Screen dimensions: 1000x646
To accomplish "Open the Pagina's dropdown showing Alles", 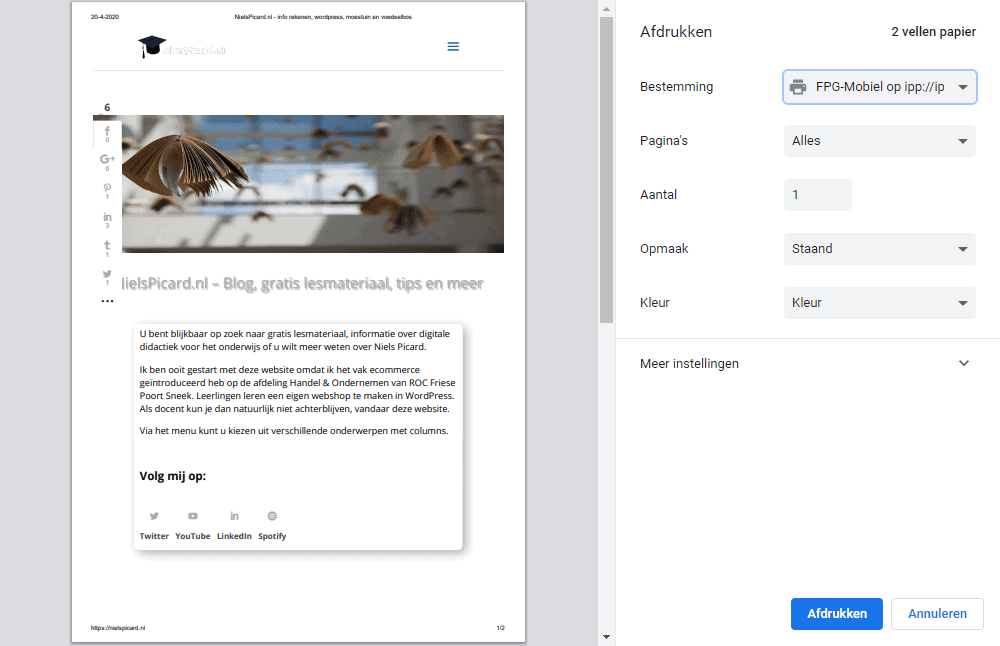I will pos(879,140).
